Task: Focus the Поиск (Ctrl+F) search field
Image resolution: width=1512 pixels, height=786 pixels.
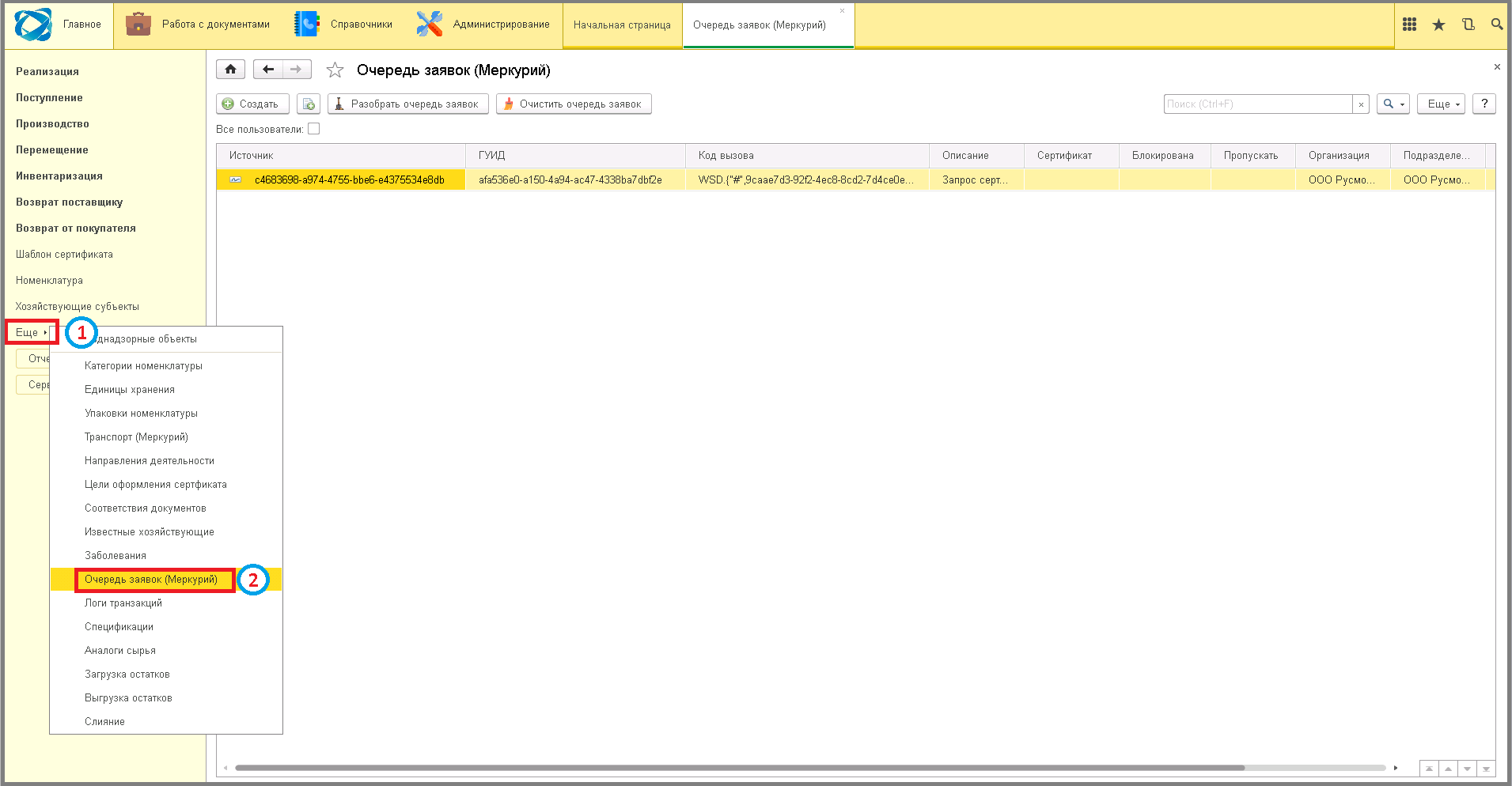Action: coord(1258,104)
